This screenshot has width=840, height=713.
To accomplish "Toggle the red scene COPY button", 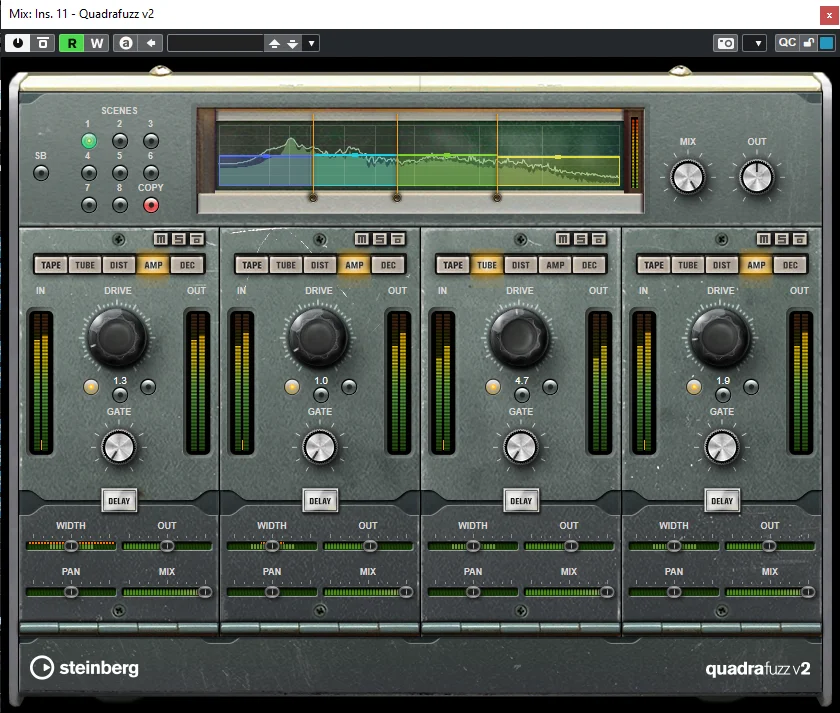I will tap(151, 205).
